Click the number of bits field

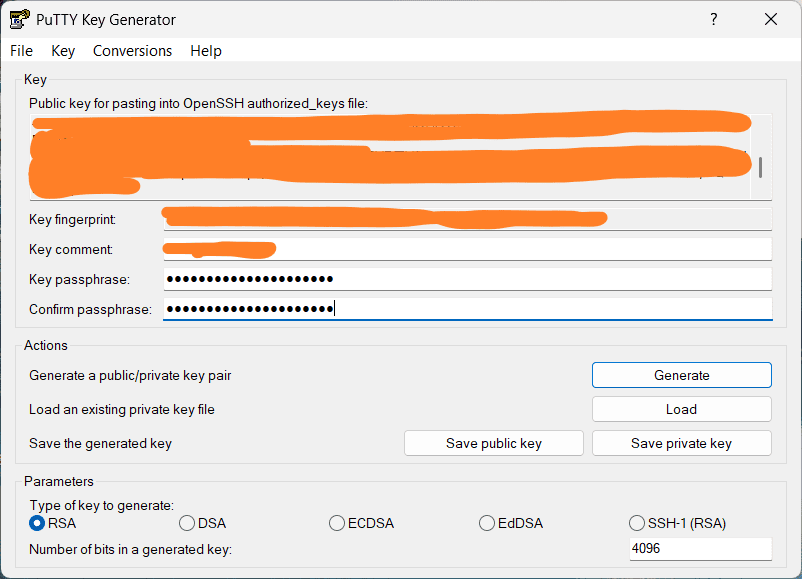click(x=700, y=549)
